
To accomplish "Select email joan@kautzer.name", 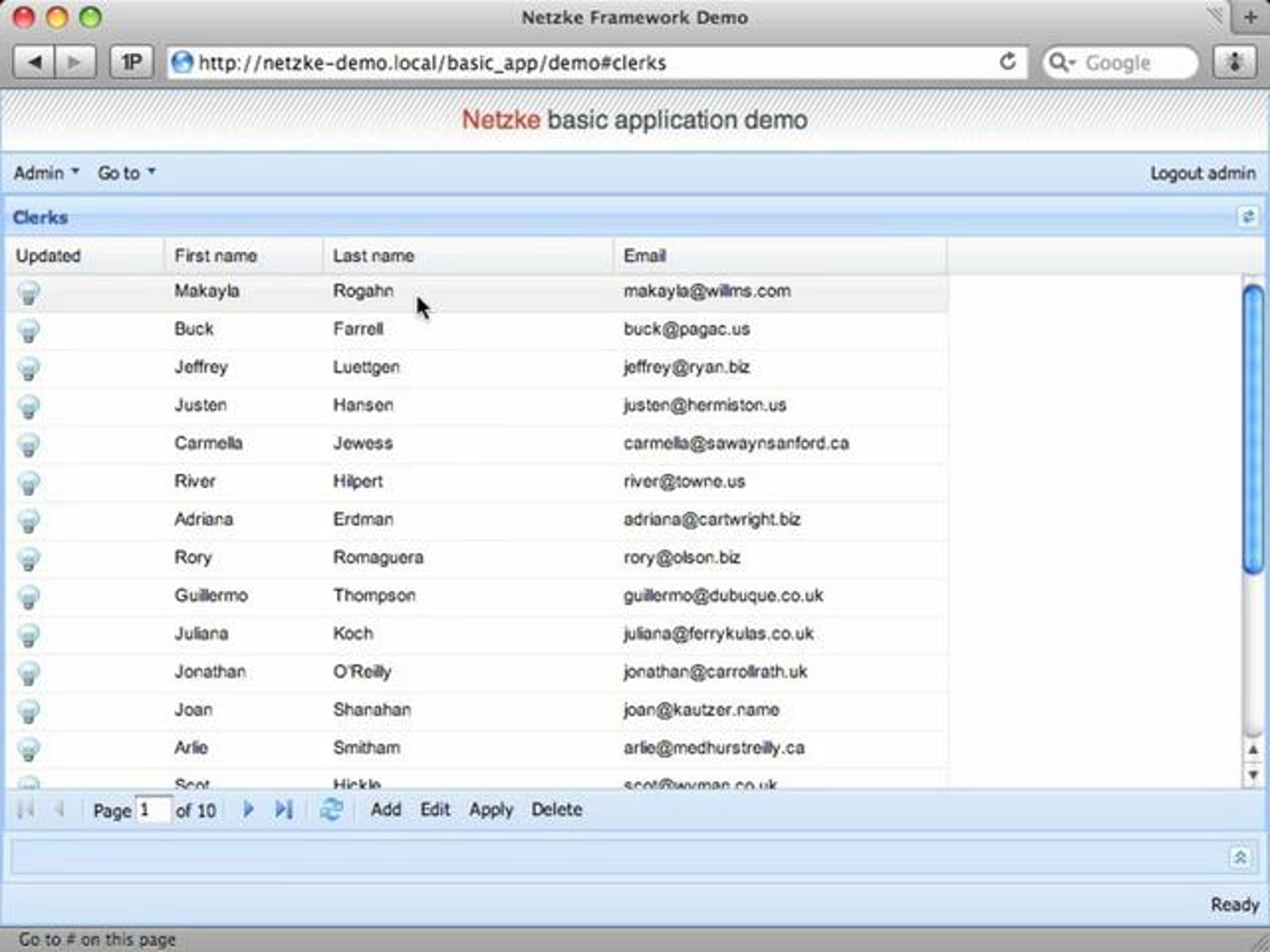I will (x=701, y=710).
